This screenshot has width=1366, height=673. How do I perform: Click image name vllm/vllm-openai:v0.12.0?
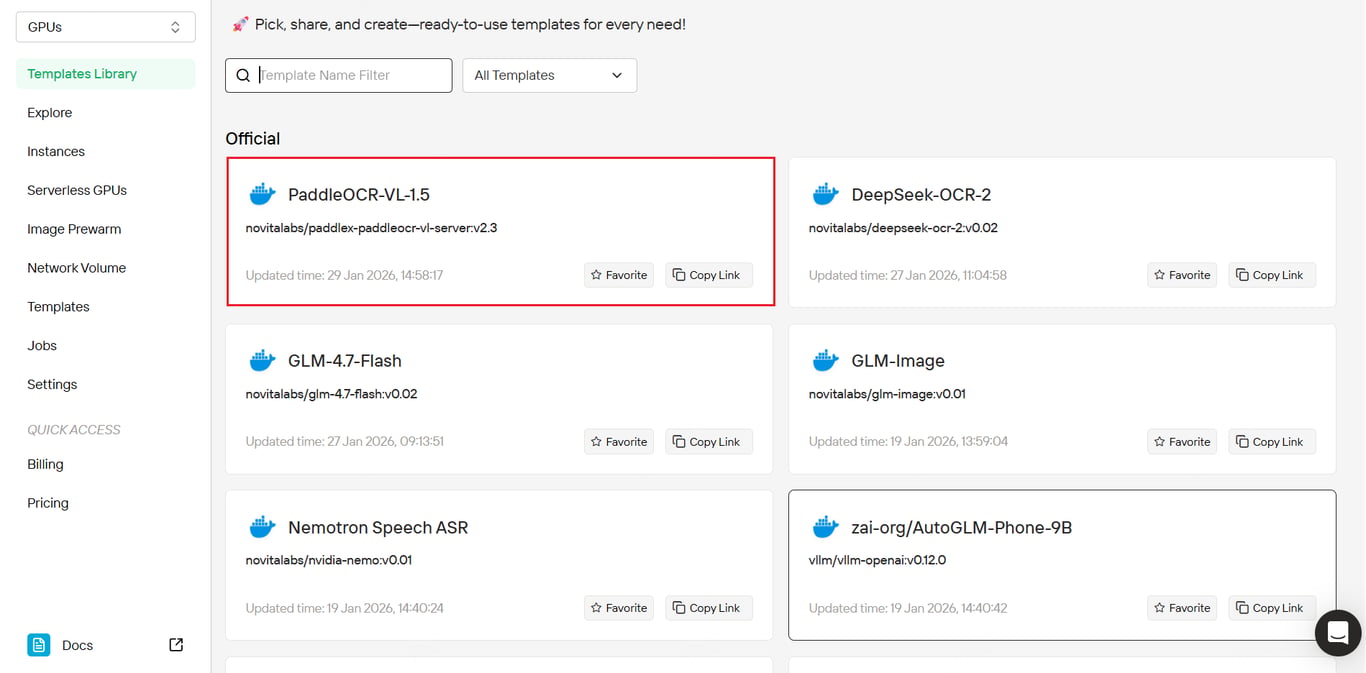[877, 560]
